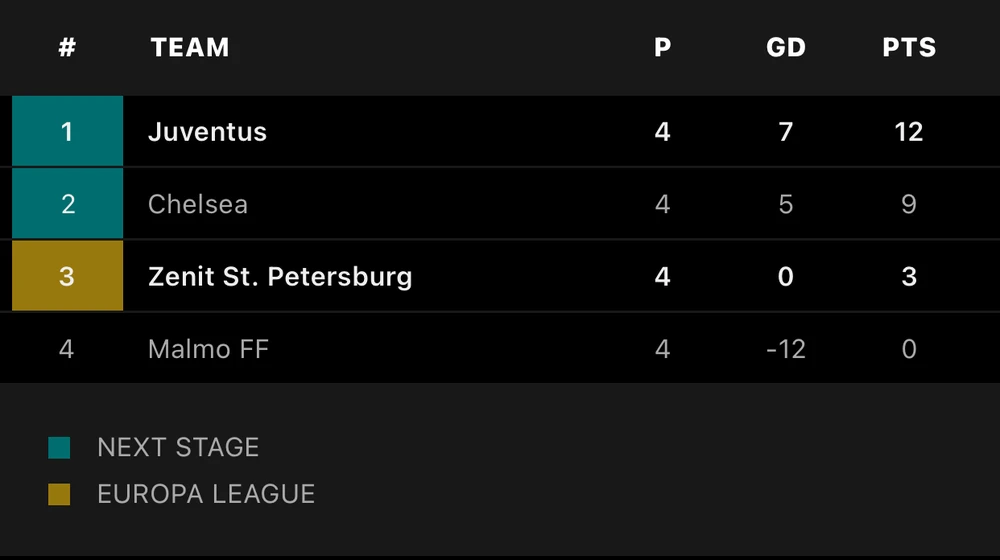Click the P column header

[662, 47]
